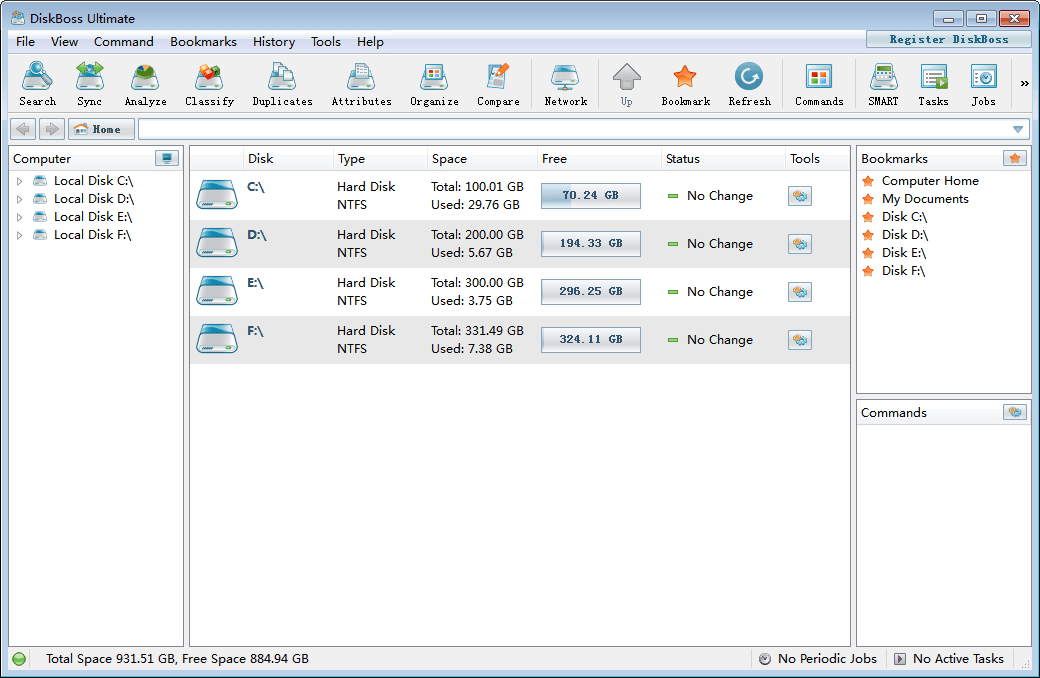Open the View menu
Screen dimensions: 1040x678
(64, 41)
